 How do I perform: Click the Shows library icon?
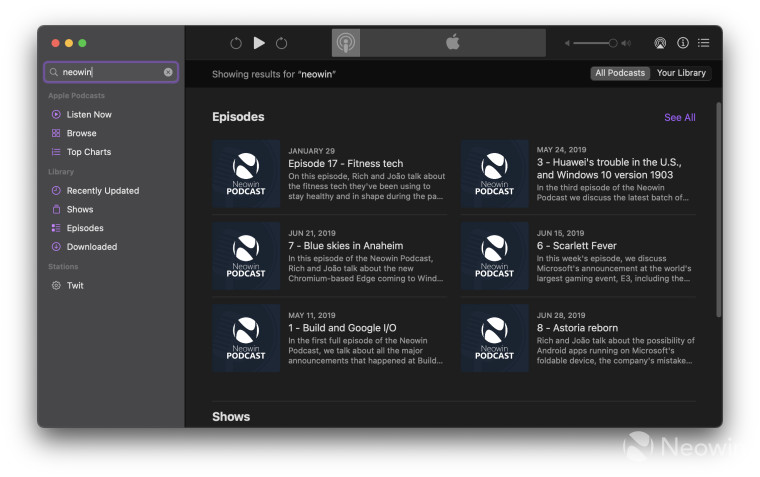click(x=56, y=209)
